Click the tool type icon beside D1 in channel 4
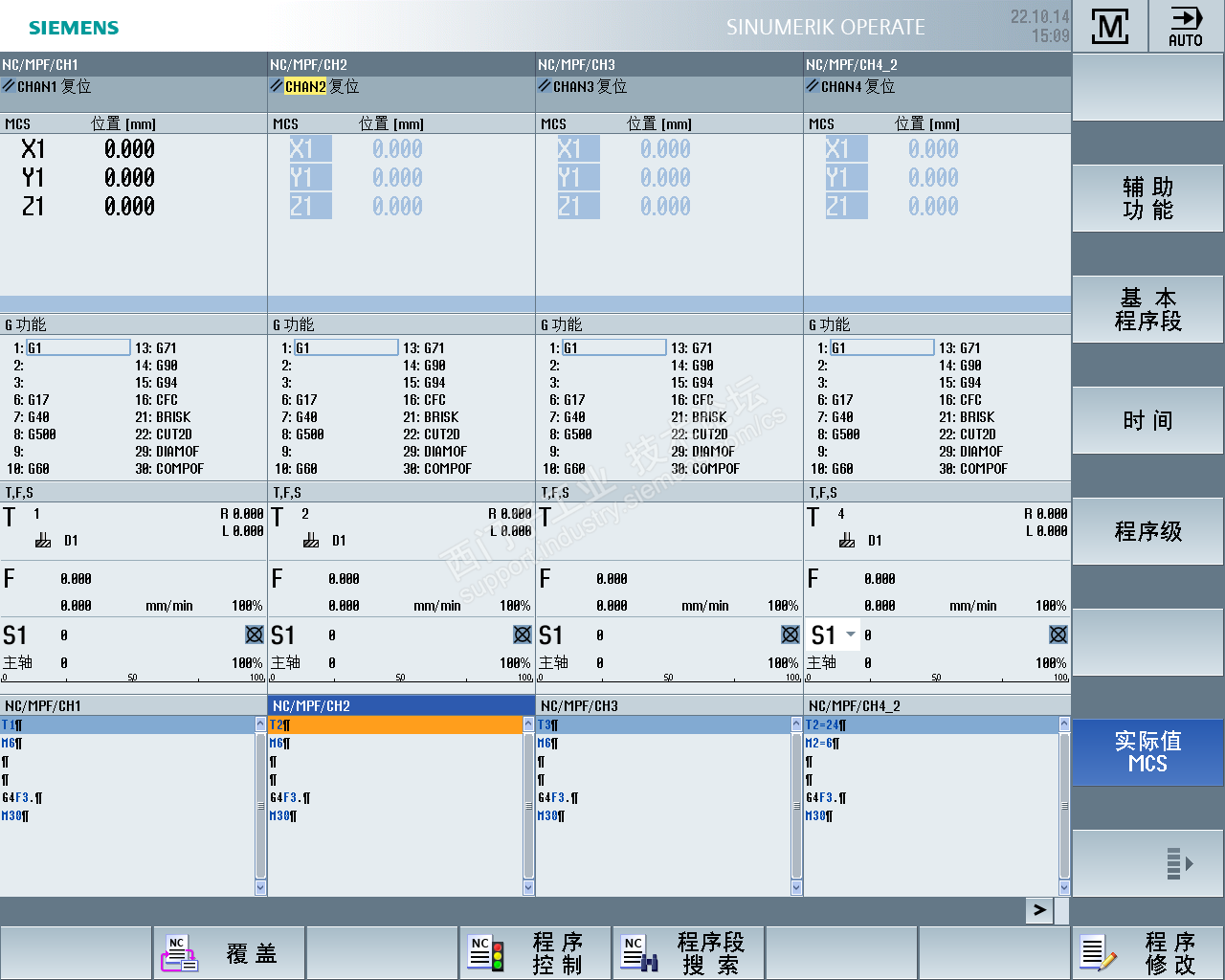Screen dimensions: 1225x980 [847, 541]
